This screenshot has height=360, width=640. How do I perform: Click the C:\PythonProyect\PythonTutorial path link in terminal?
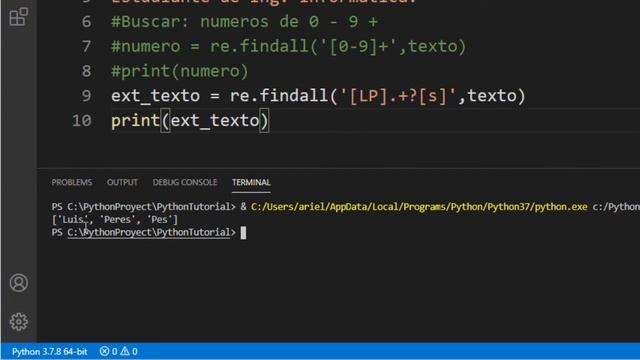(149, 233)
